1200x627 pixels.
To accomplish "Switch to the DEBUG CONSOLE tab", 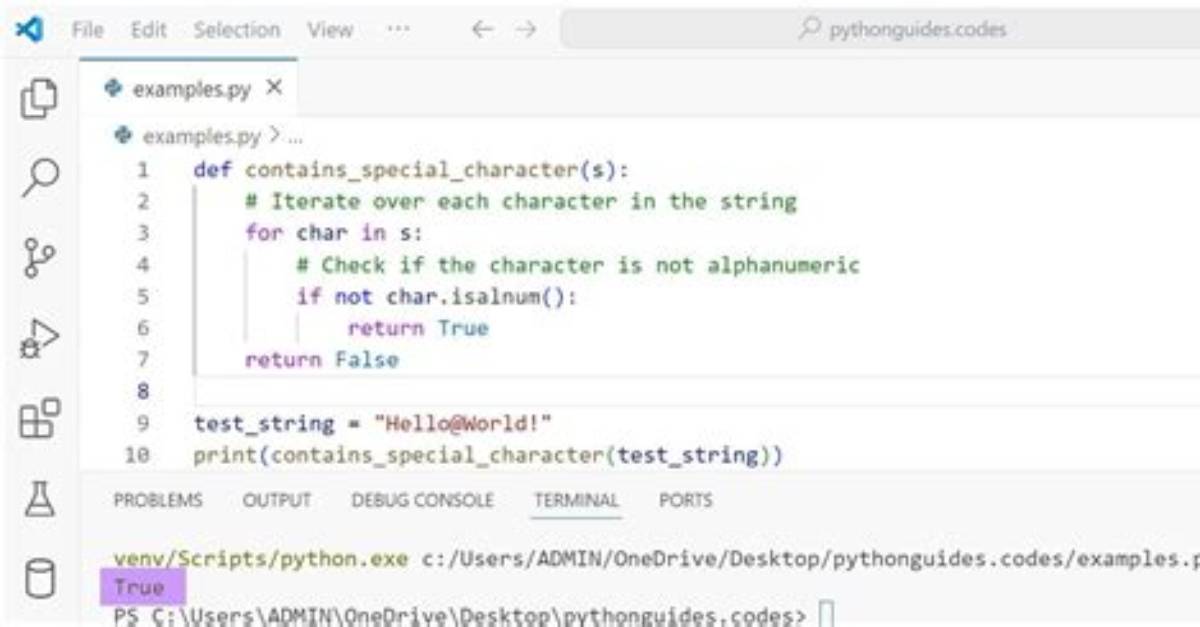I will [422, 500].
